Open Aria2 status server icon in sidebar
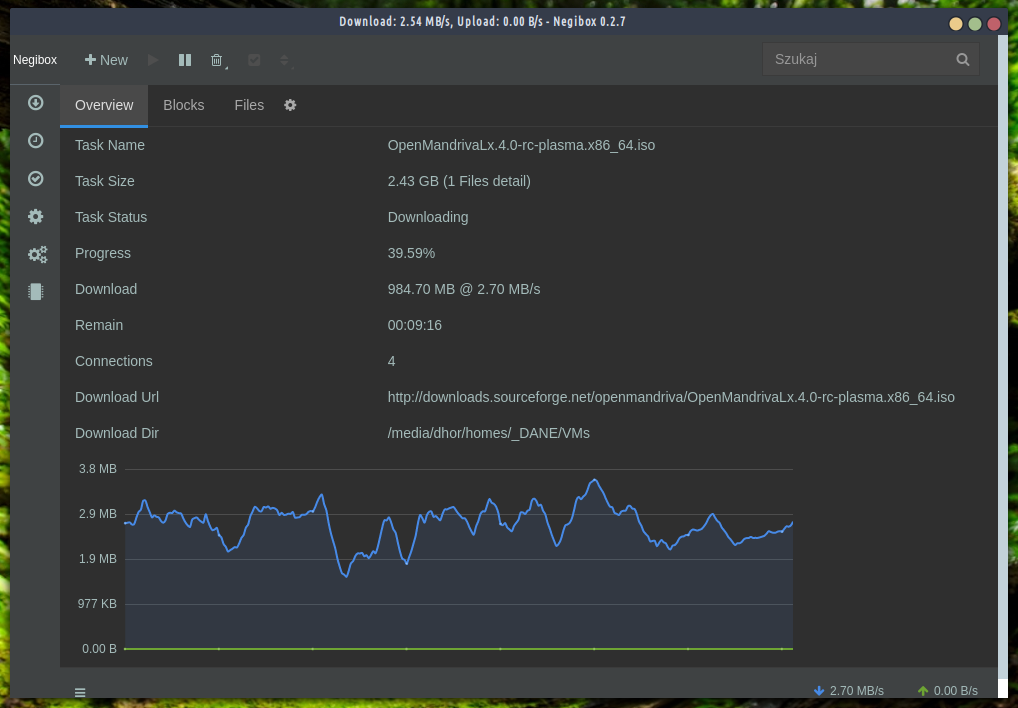 tap(36, 291)
